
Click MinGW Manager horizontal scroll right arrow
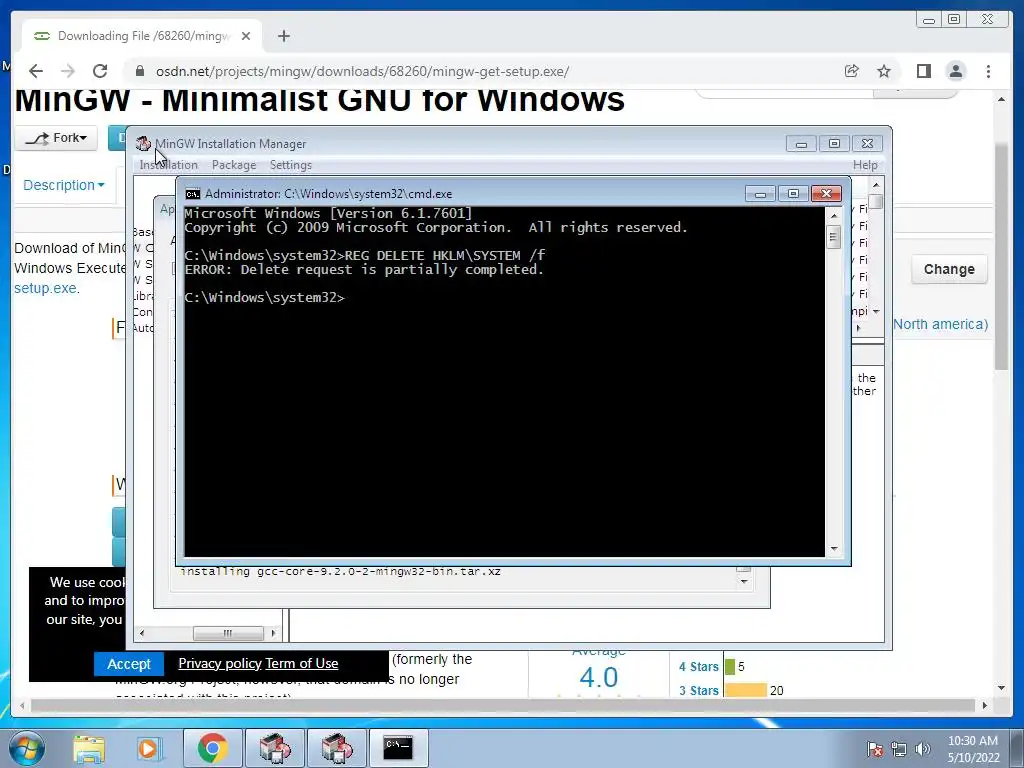coord(274,633)
